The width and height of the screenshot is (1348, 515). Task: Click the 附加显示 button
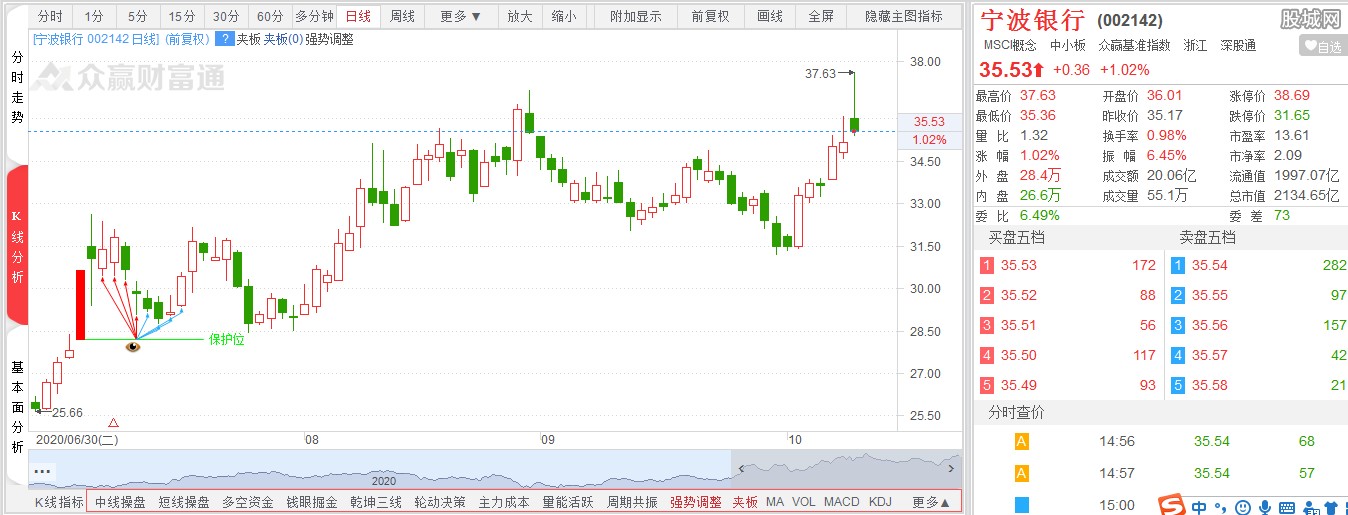635,17
